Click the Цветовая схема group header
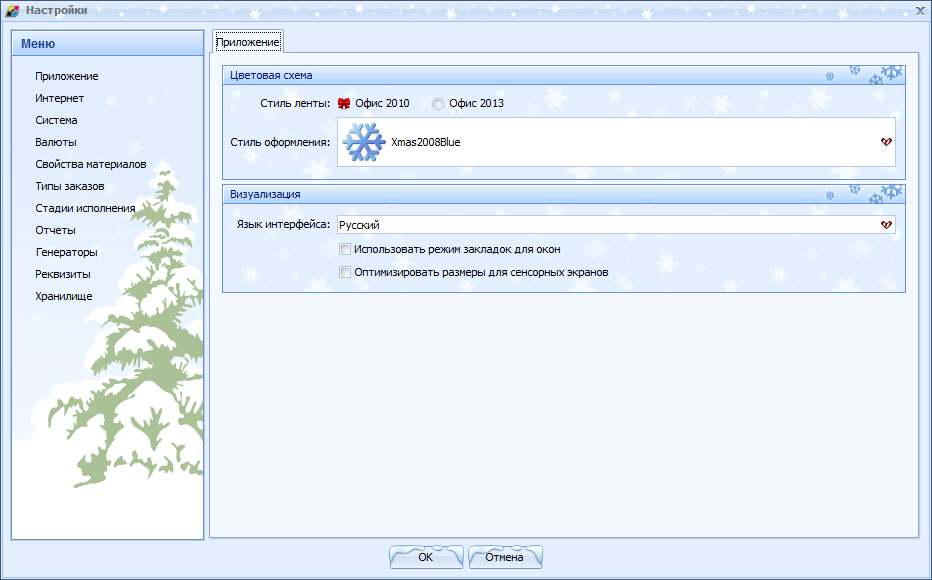Viewport: 932px width, 580px height. click(x=563, y=75)
